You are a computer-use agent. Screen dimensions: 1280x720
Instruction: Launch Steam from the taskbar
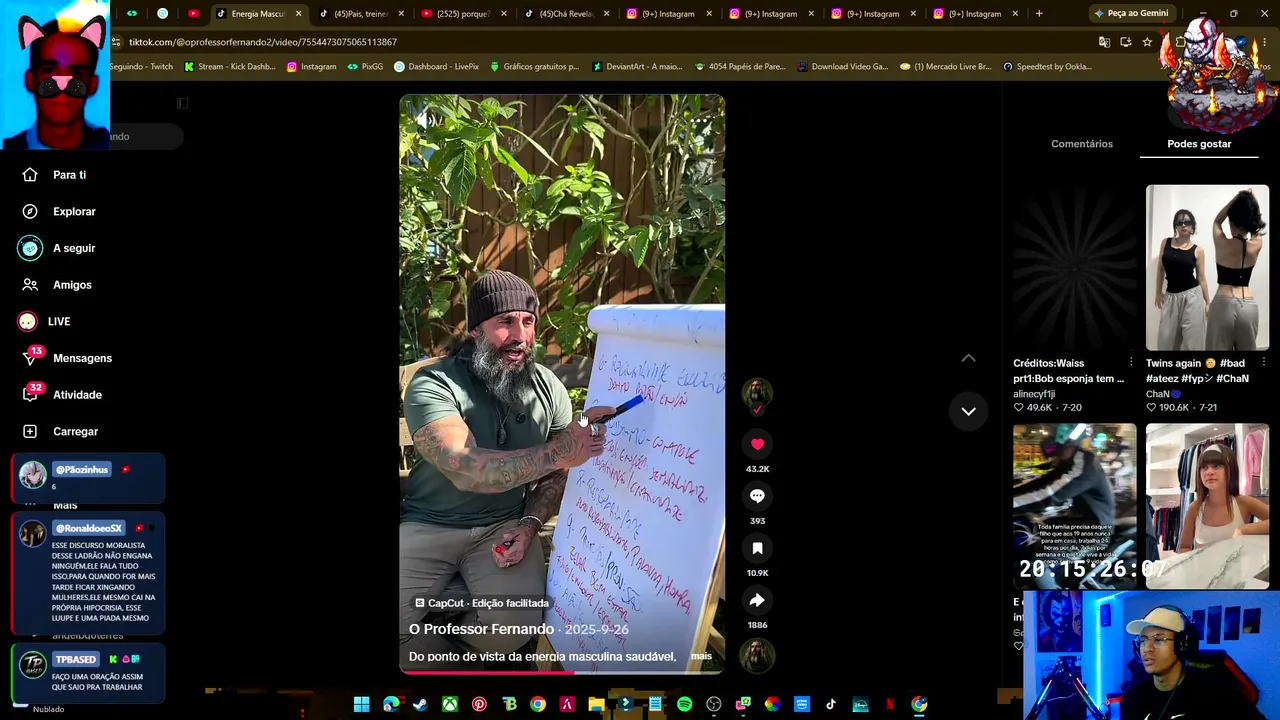[x=420, y=704]
